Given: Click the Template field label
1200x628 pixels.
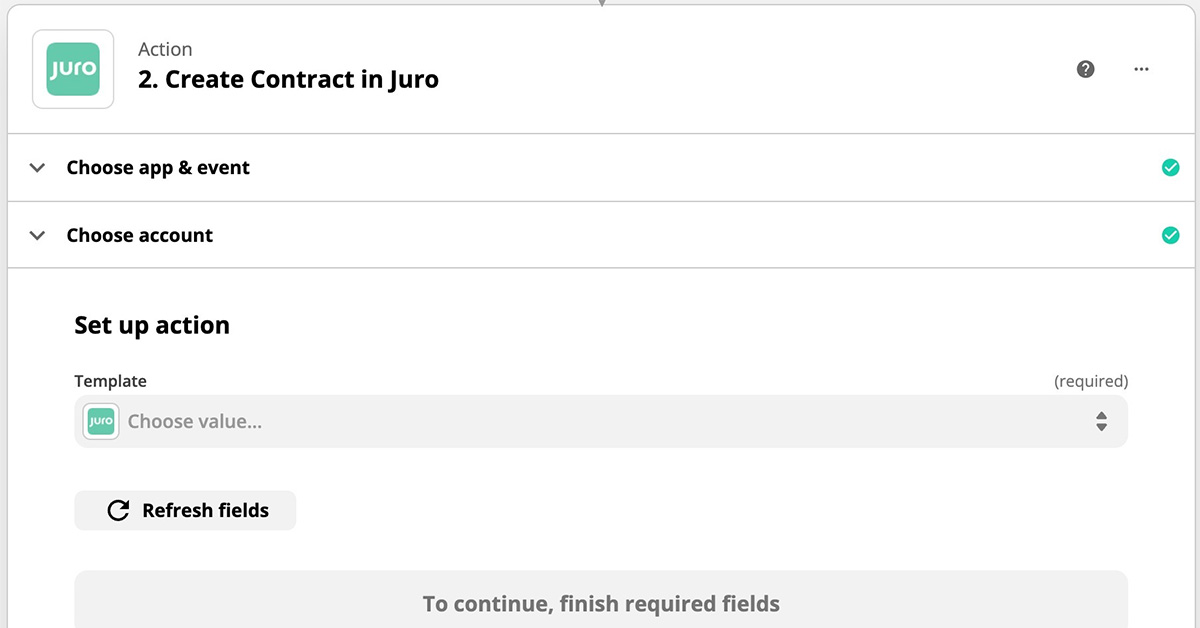Looking at the screenshot, I should coord(110,381).
